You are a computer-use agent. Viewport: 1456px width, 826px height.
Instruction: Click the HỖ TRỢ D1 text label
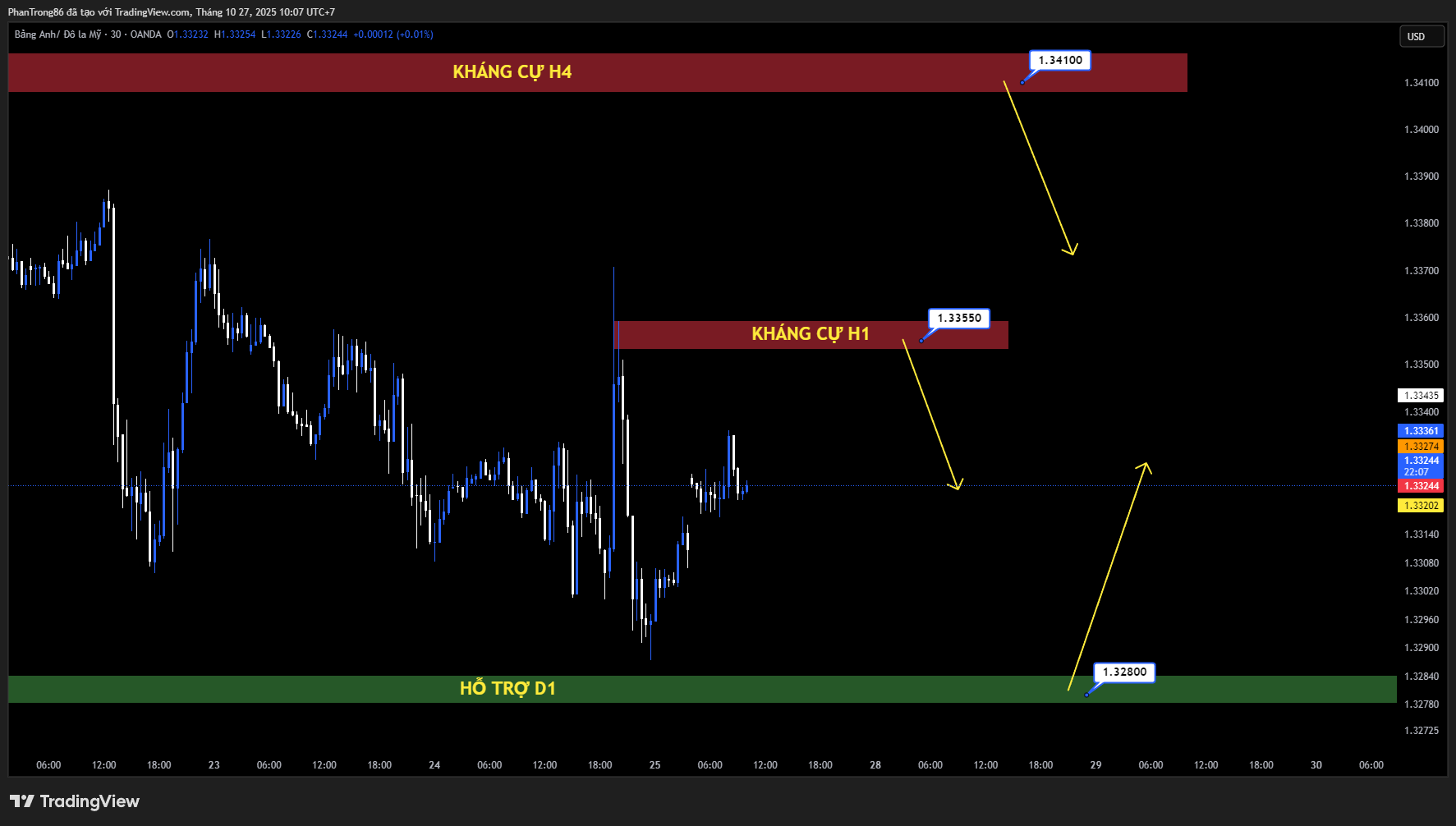tap(508, 689)
